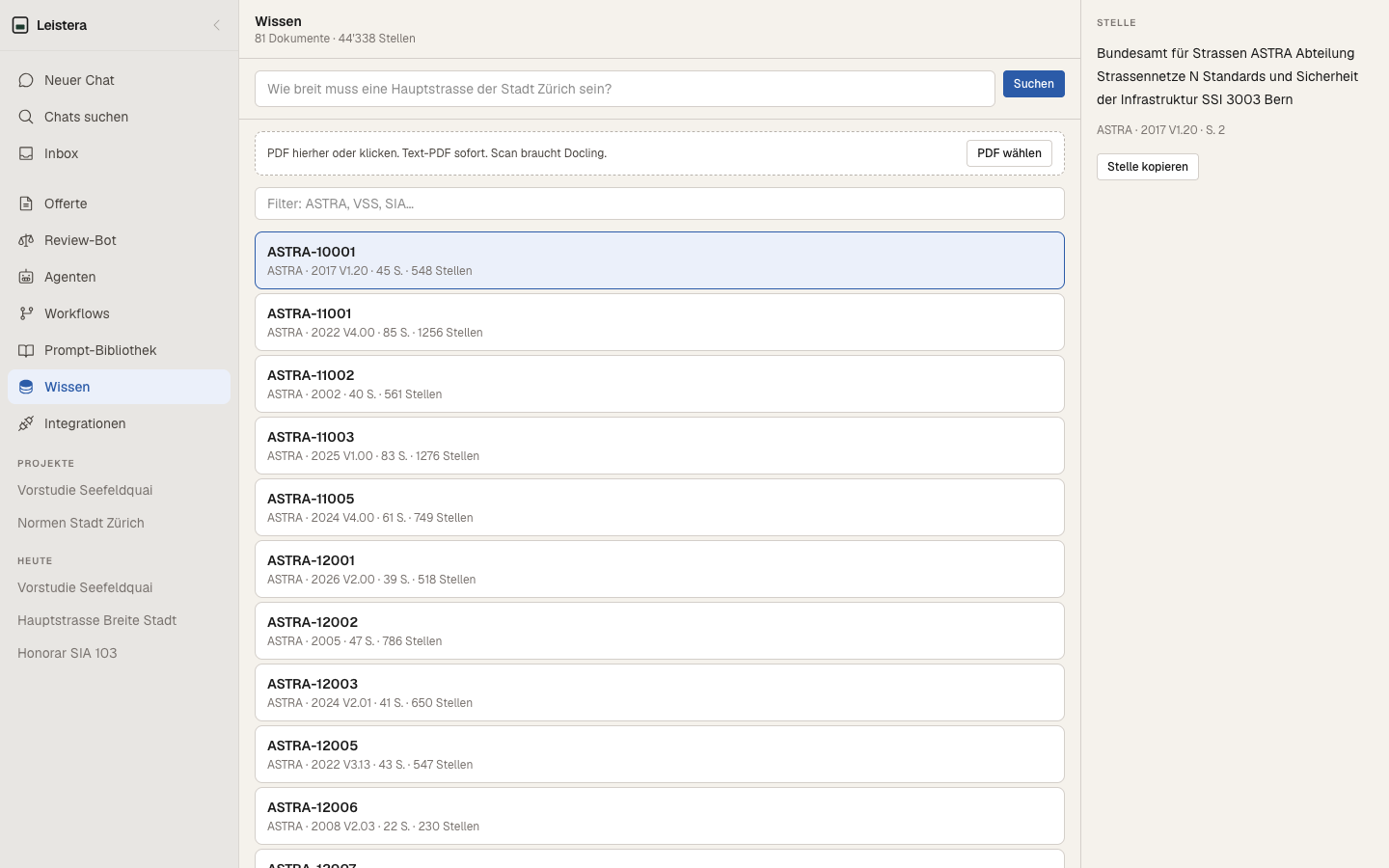Select document ASTRA-11002
The width and height of the screenshot is (1389, 868).
pyautogui.click(x=660, y=384)
